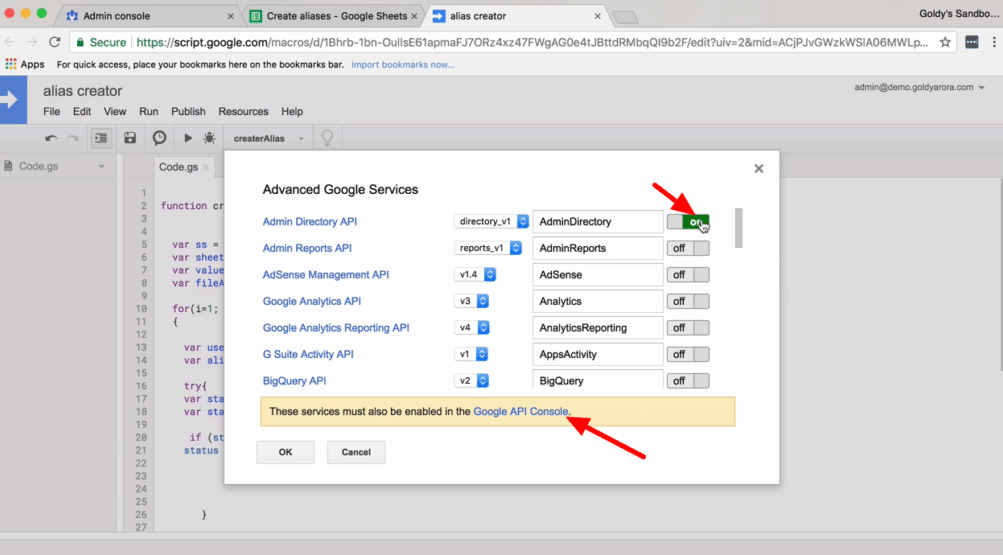Click the undo icon in script toolbar
Viewport: 1003px width, 555px height.
click(51, 138)
